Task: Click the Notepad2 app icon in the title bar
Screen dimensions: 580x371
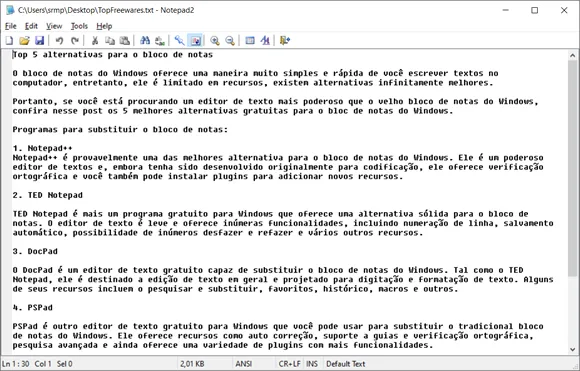Action: tap(10, 10)
